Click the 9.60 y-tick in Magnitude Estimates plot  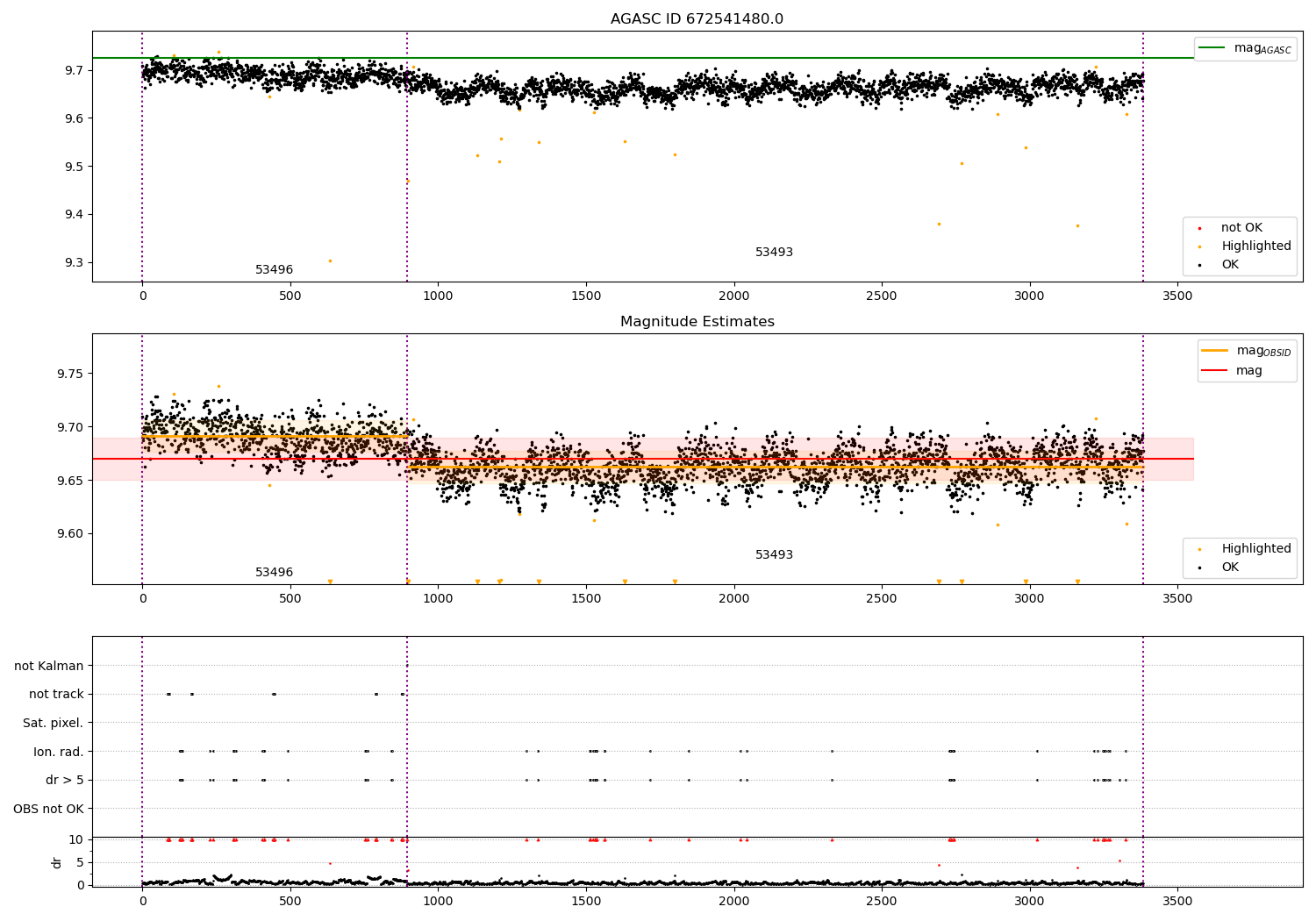(x=71, y=534)
